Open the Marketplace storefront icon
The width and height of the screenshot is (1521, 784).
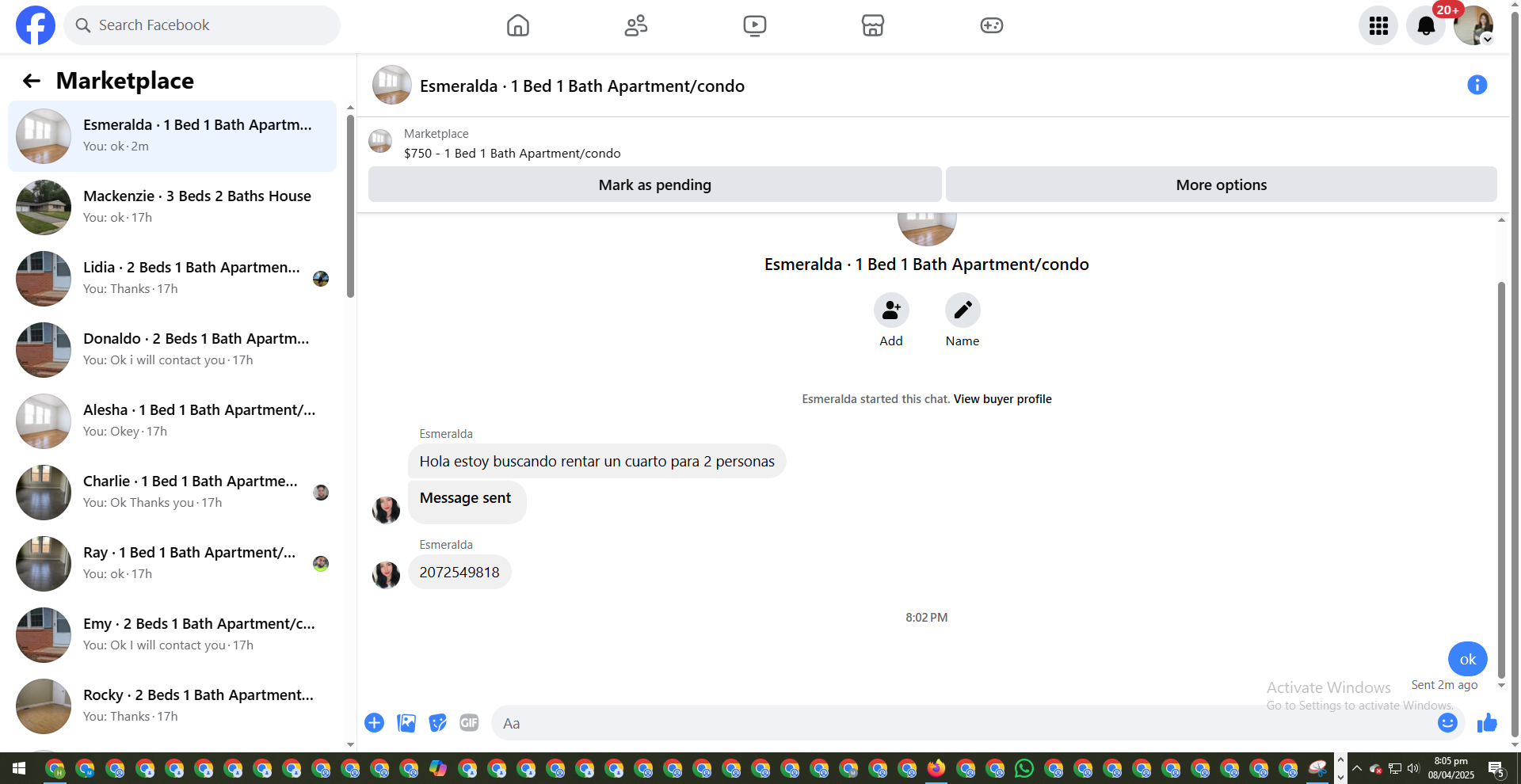tap(873, 25)
